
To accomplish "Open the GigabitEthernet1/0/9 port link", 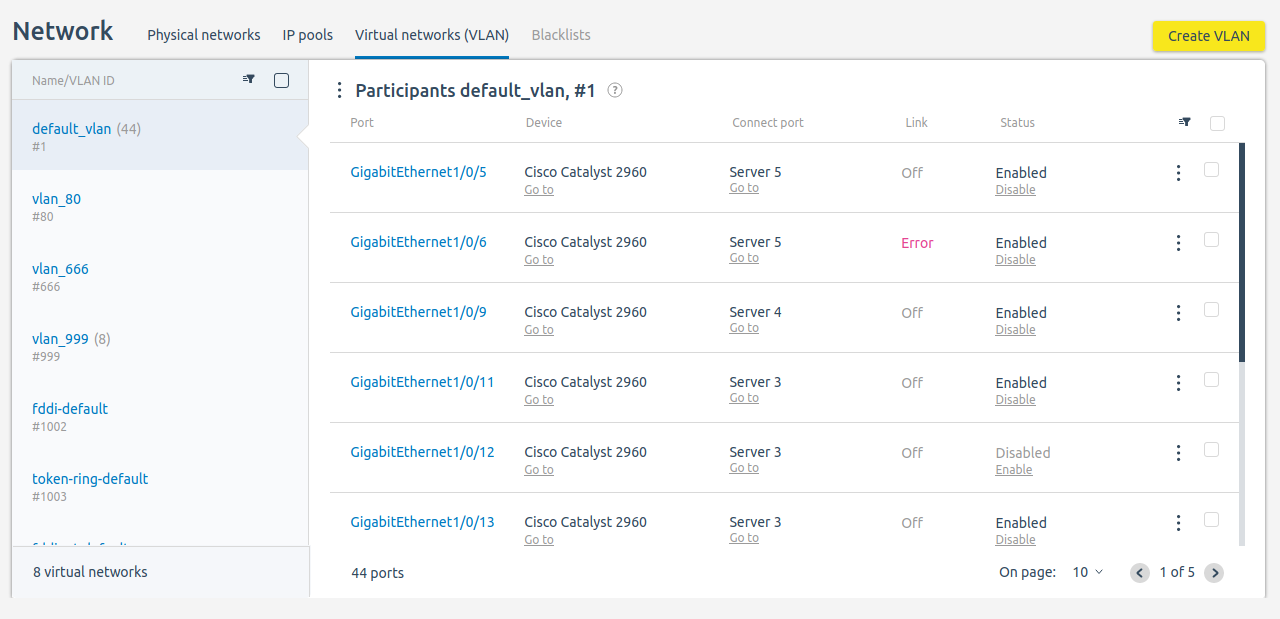I will click(x=418, y=312).
